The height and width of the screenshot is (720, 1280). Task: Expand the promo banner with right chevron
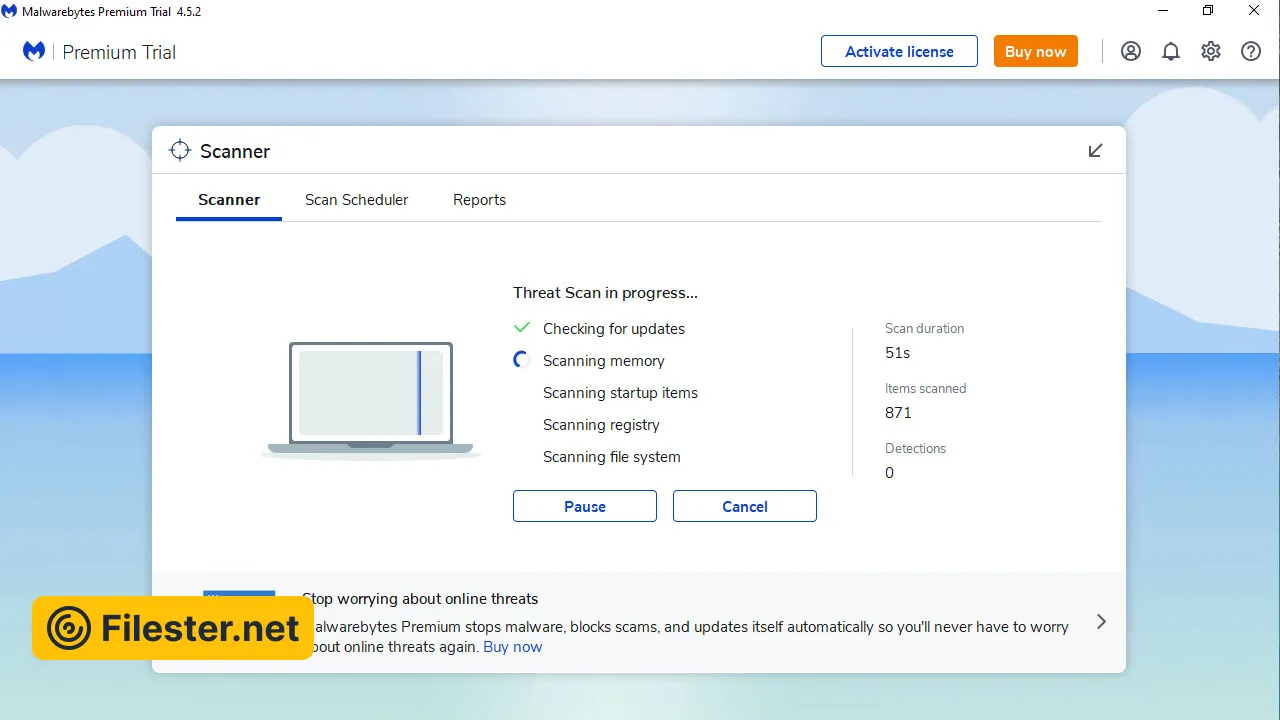(1101, 622)
